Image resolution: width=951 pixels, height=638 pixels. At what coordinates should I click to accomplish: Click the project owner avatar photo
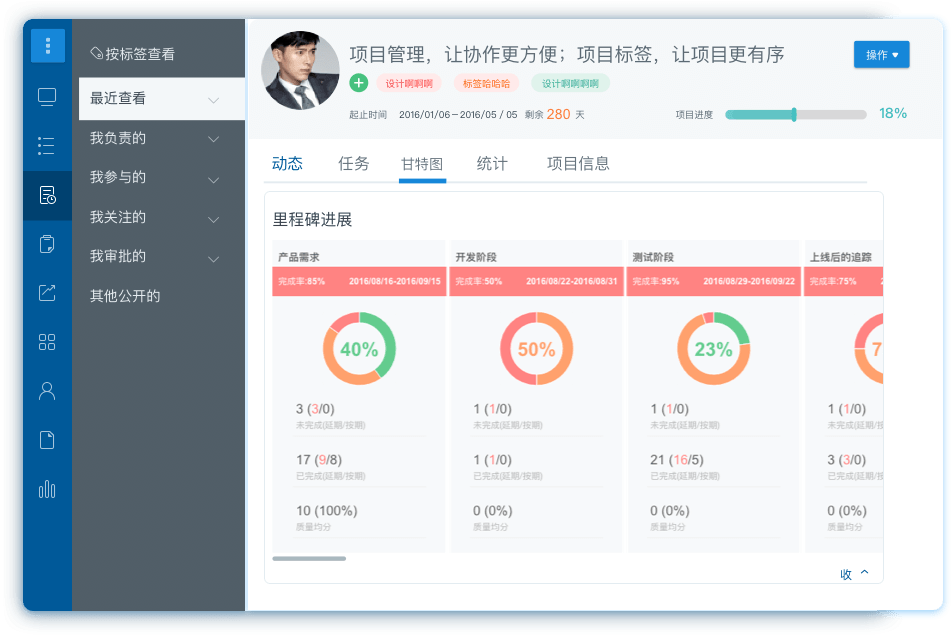(300, 70)
